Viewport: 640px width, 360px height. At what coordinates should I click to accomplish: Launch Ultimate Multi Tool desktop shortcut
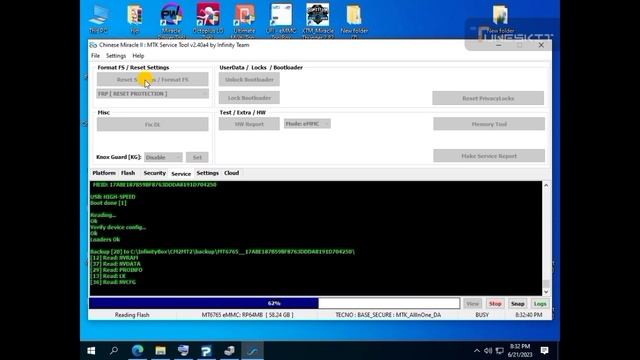(244, 20)
